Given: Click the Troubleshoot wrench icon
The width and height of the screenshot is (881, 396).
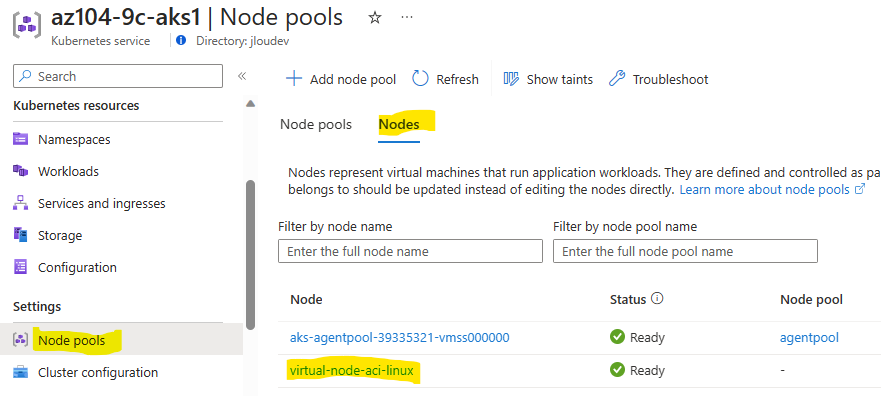Looking at the screenshot, I should tap(617, 79).
